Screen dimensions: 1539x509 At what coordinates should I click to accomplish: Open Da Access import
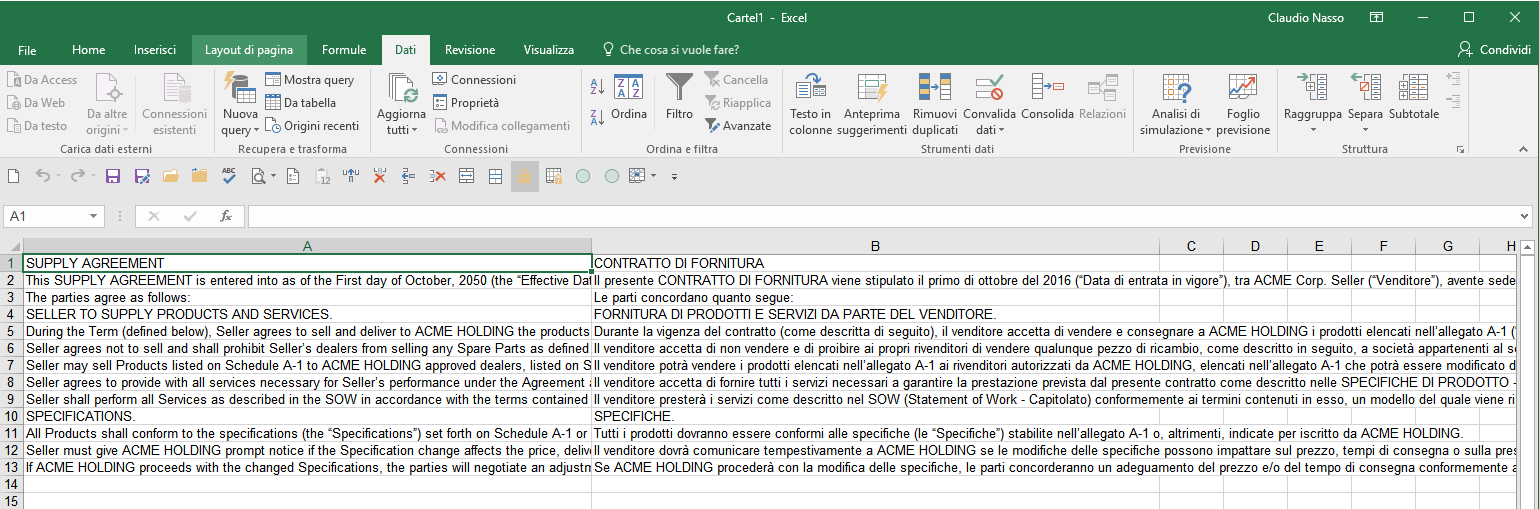coord(42,80)
